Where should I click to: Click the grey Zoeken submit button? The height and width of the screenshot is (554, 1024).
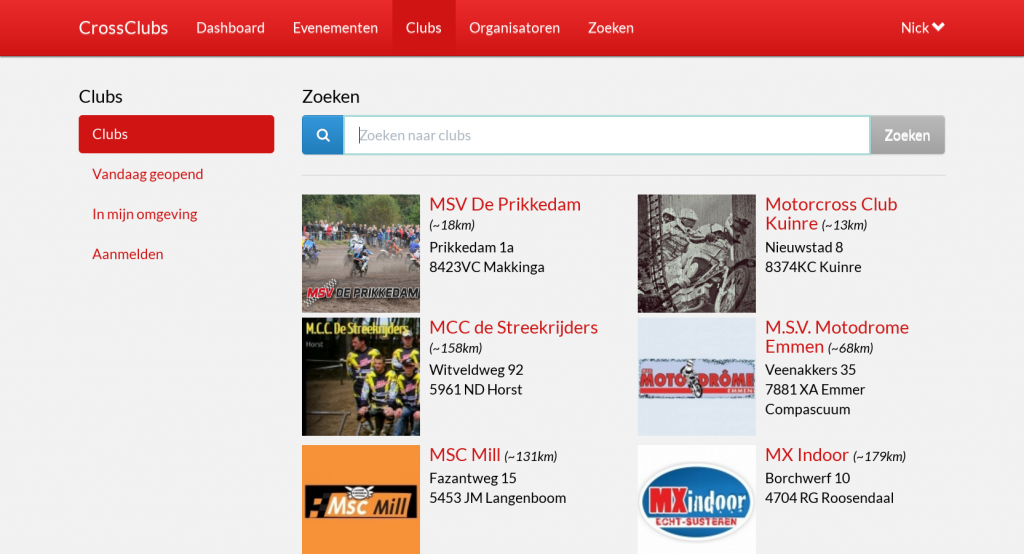click(x=907, y=135)
